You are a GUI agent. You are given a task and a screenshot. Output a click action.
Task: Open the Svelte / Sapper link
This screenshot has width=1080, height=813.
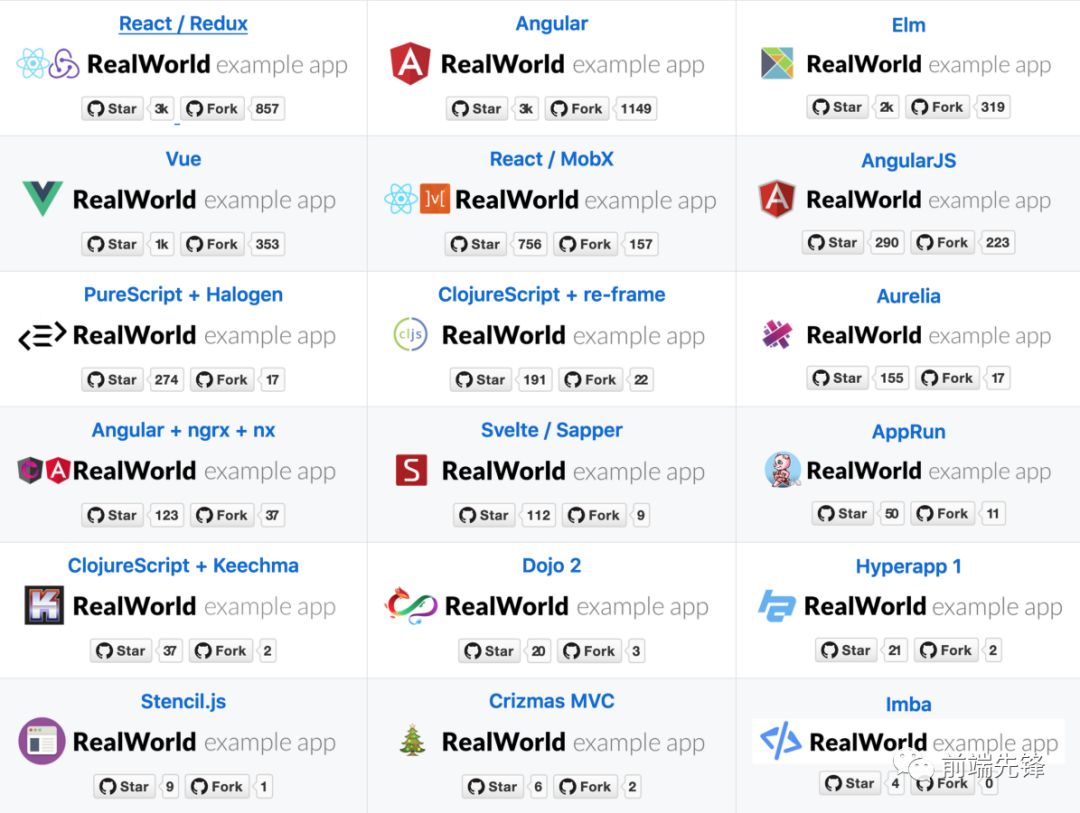[x=552, y=431]
